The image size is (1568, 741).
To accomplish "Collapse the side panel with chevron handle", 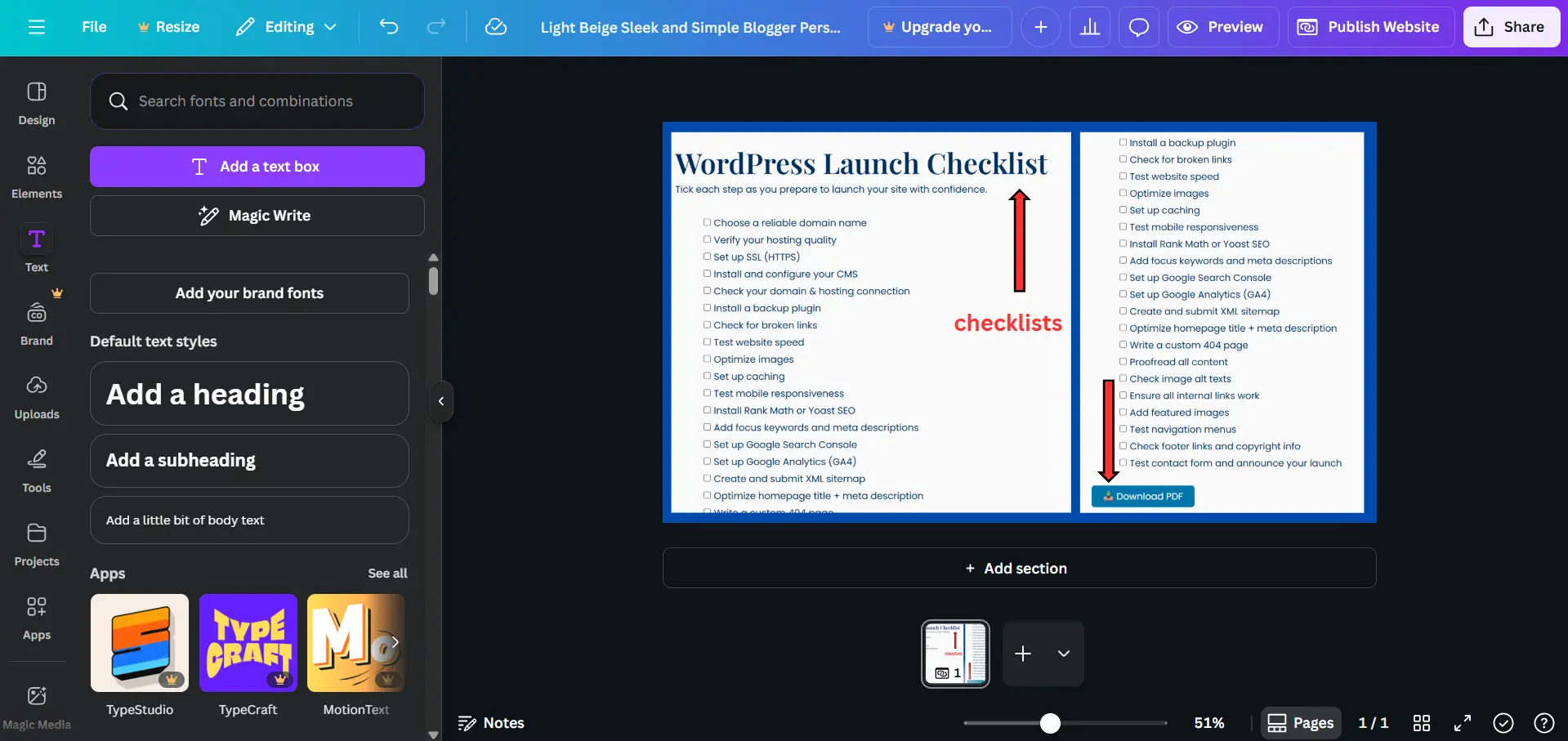I will click(441, 401).
